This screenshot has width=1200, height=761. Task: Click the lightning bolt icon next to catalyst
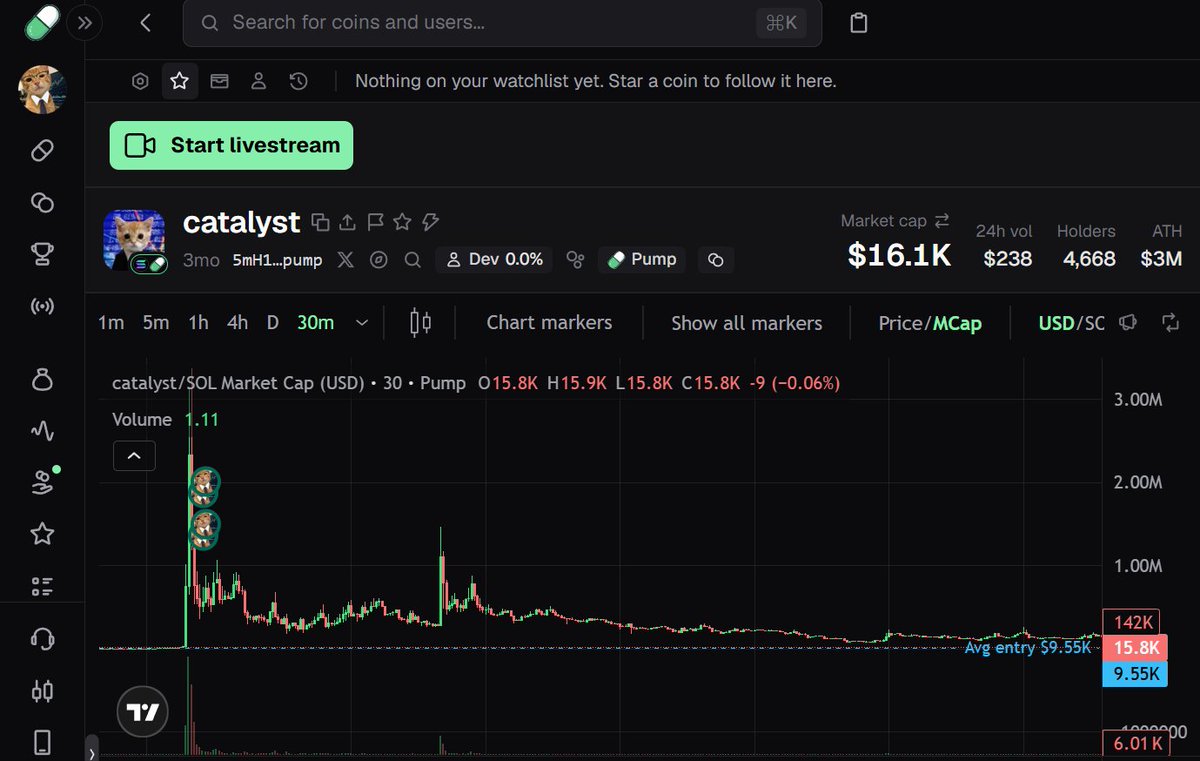click(430, 222)
